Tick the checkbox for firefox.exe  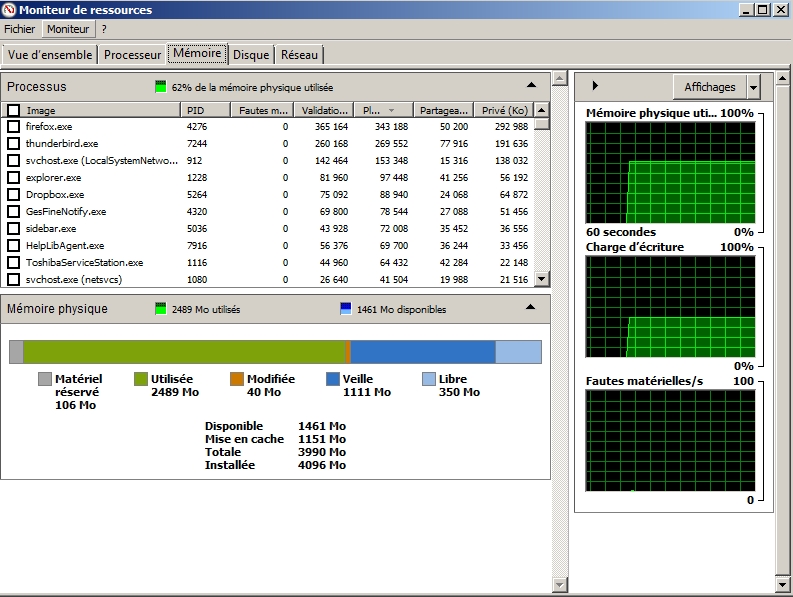tap(14, 127)
